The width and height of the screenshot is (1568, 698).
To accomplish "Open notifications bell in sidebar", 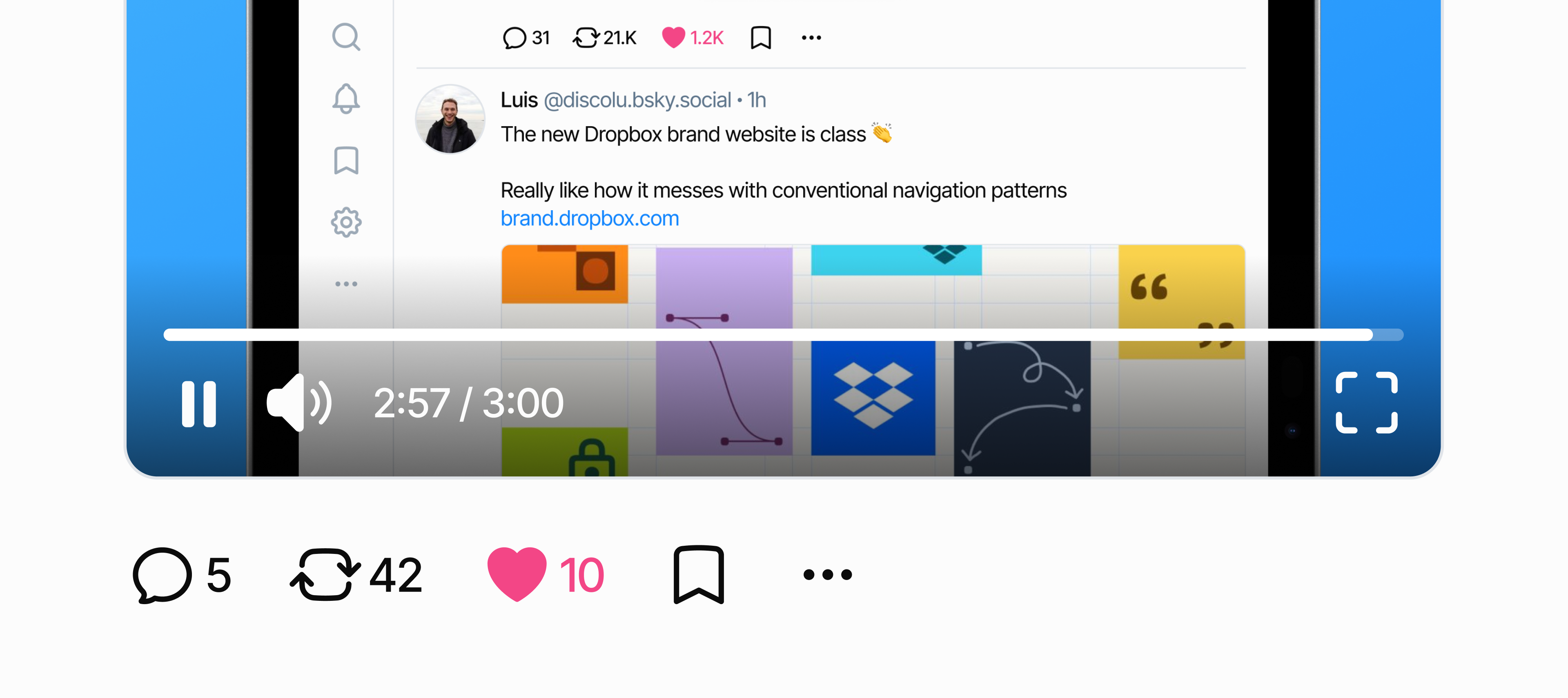I will 346,99.
